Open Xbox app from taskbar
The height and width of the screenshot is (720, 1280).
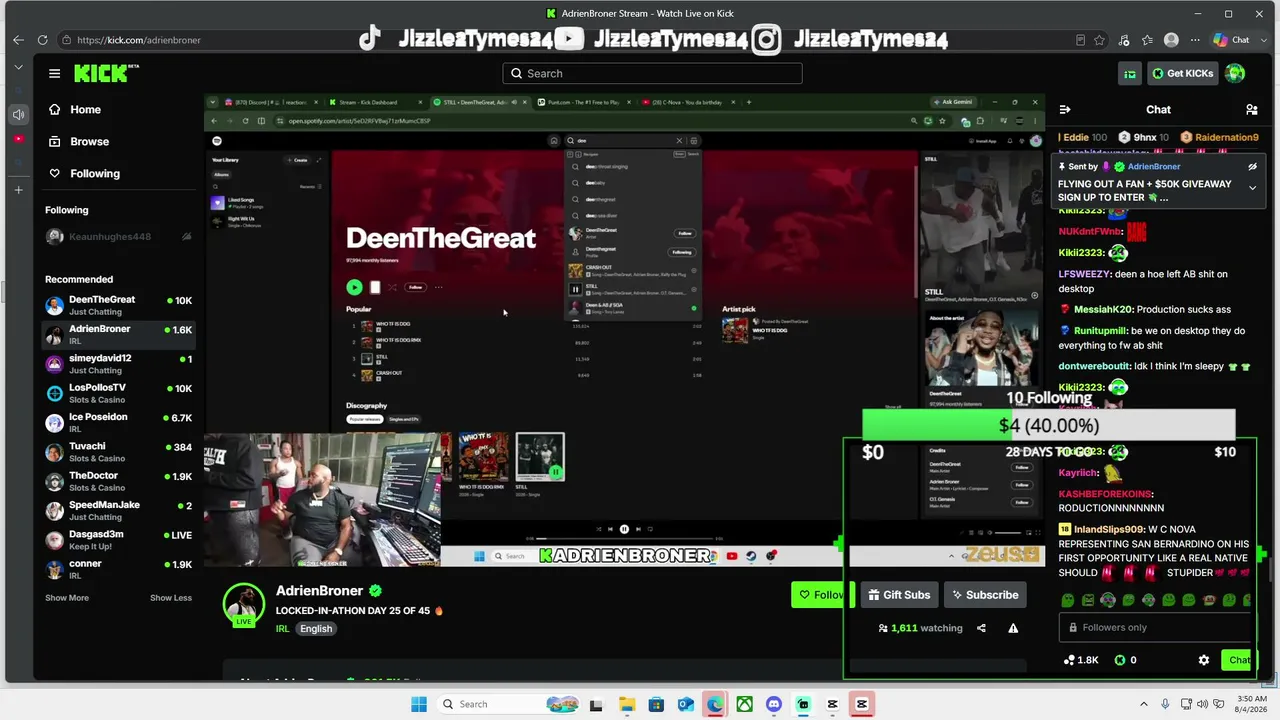coord(744,704)
